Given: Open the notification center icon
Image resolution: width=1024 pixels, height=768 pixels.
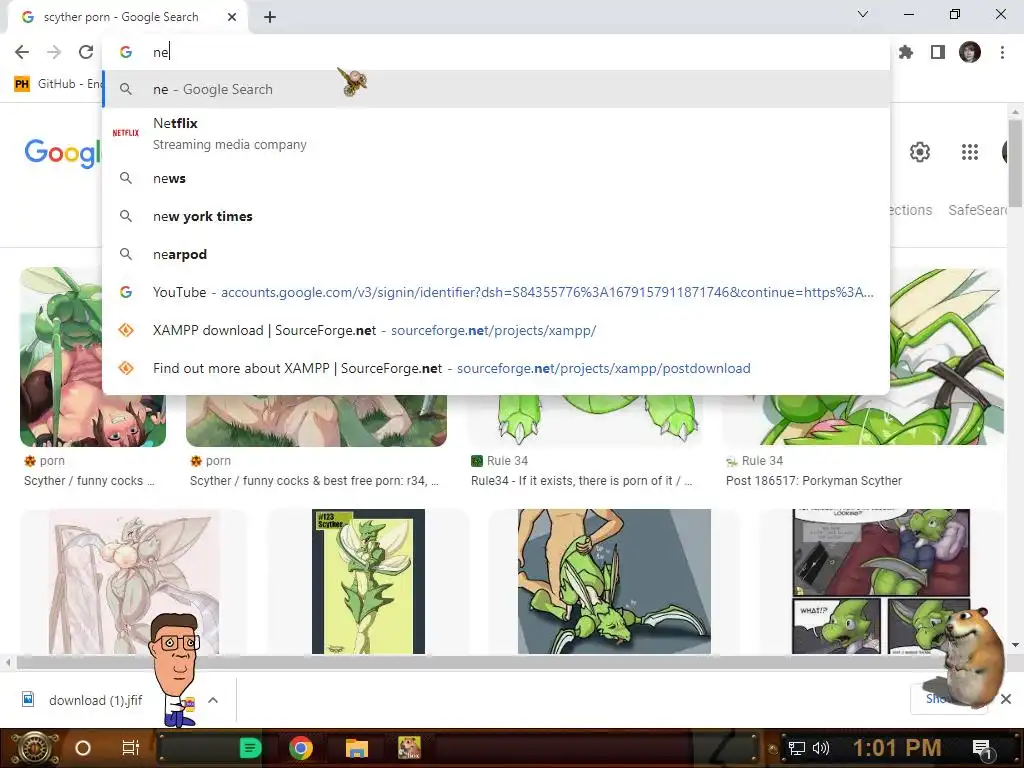Looking at the screenshot, I should tap(982, 749).
